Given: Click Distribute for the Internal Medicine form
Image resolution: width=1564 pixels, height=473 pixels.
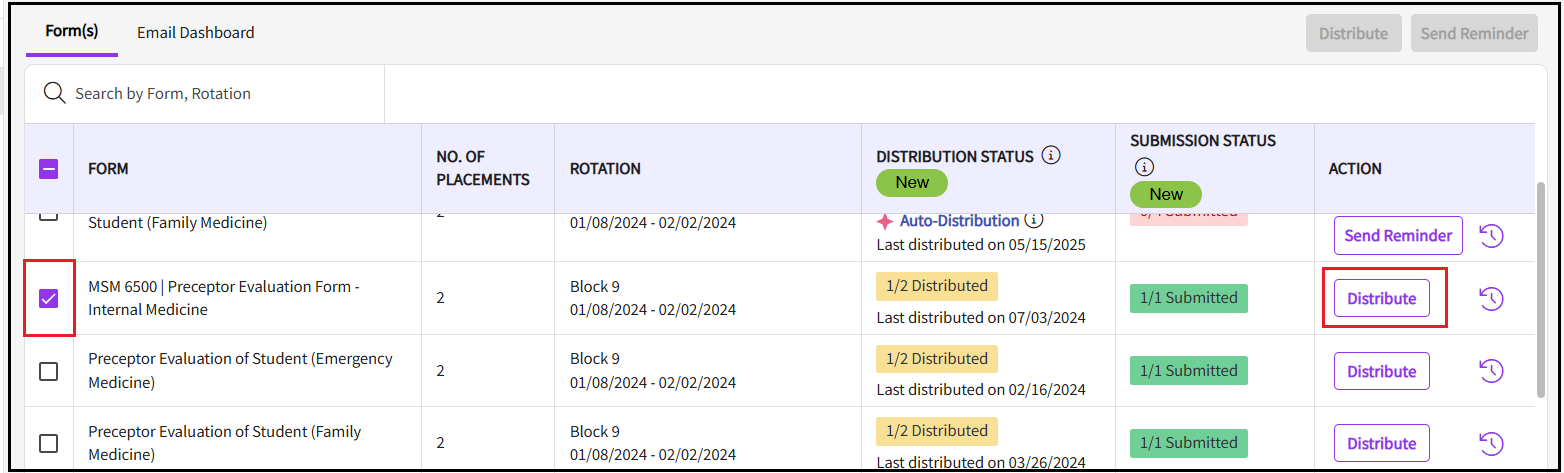Looking at the screenshot, I should pyautogui.click(x=1381, y=298).
